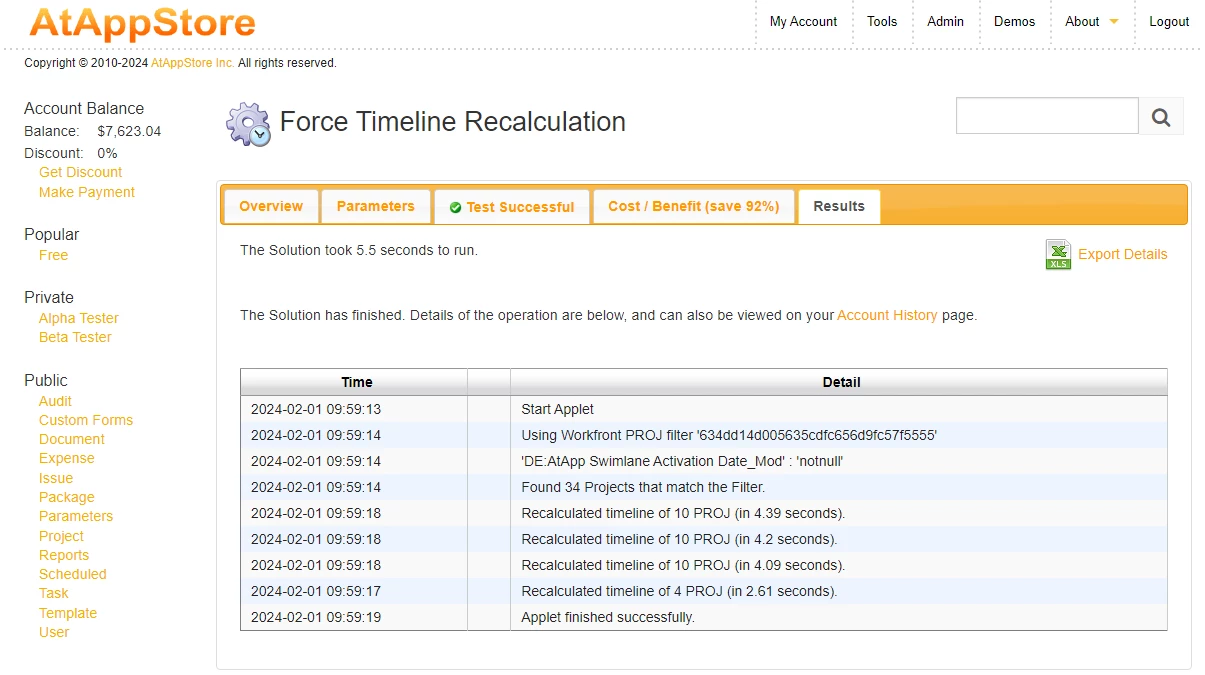
Task: Select the 'Recalculated timeline of 4 PROJ' row
Action: 704,591
